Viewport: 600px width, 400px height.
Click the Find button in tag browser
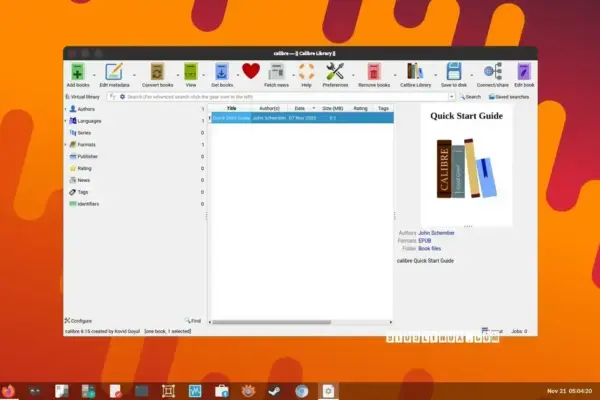tap(193, 321)
